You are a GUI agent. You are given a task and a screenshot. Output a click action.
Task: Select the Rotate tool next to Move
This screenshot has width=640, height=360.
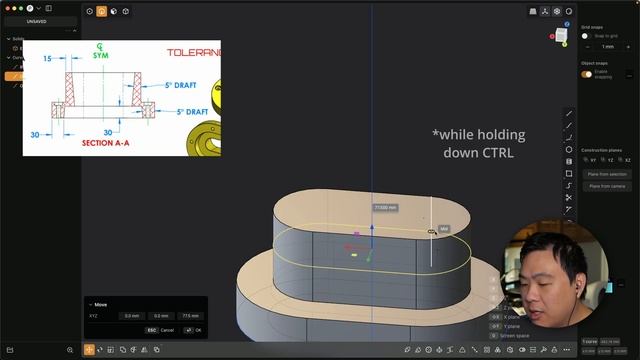point(100,349)
